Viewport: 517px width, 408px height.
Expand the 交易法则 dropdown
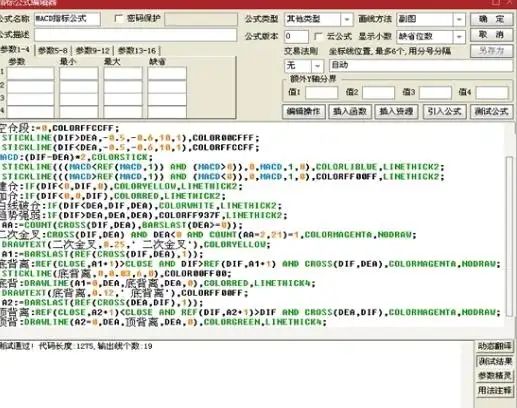pos(317,66)
